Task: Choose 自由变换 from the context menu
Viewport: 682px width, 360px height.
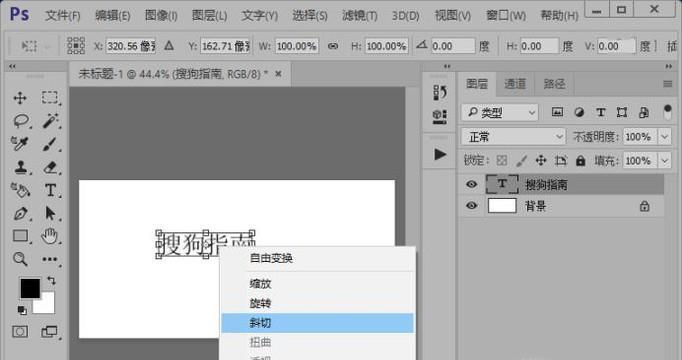Action: point(318,258)
